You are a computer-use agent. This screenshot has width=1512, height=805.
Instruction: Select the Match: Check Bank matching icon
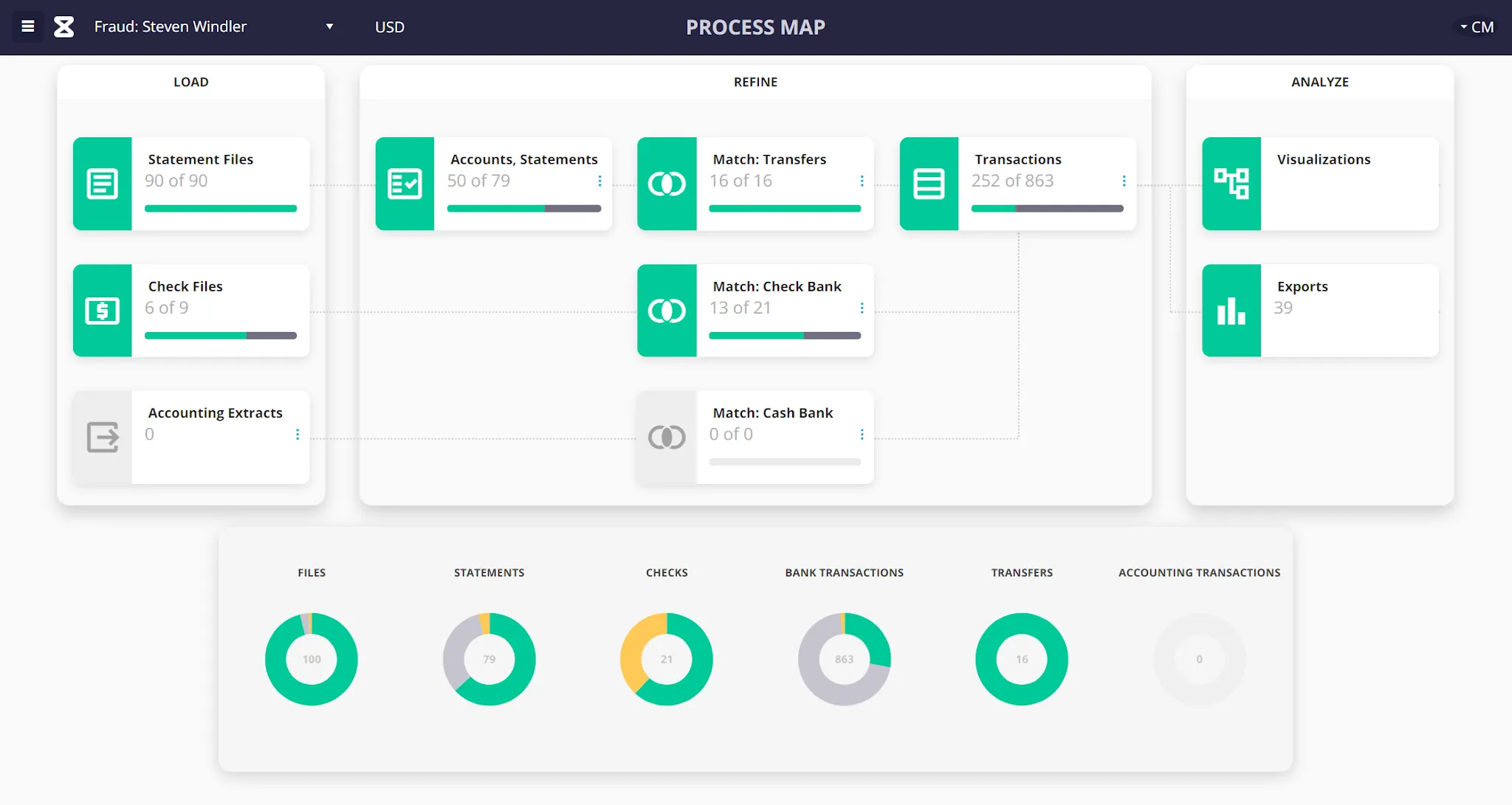[667, 311]
